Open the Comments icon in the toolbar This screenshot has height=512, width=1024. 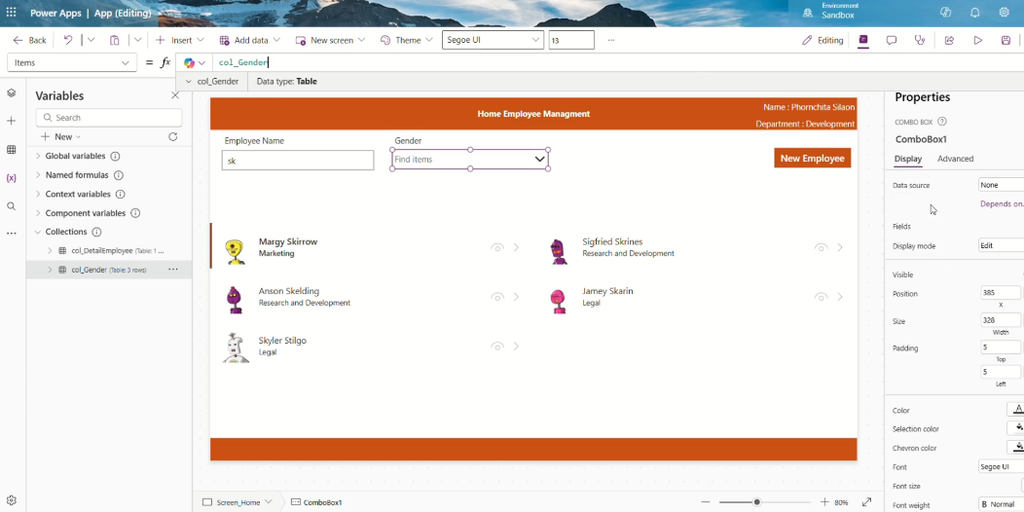891,40
